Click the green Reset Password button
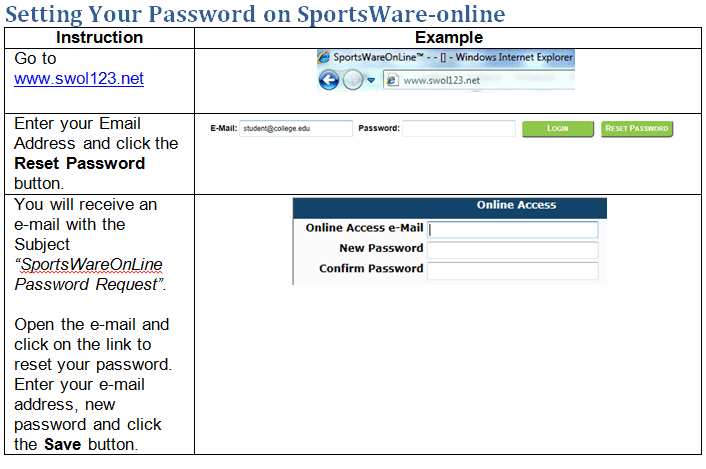 pyautogui.click(x=637, y=129)
